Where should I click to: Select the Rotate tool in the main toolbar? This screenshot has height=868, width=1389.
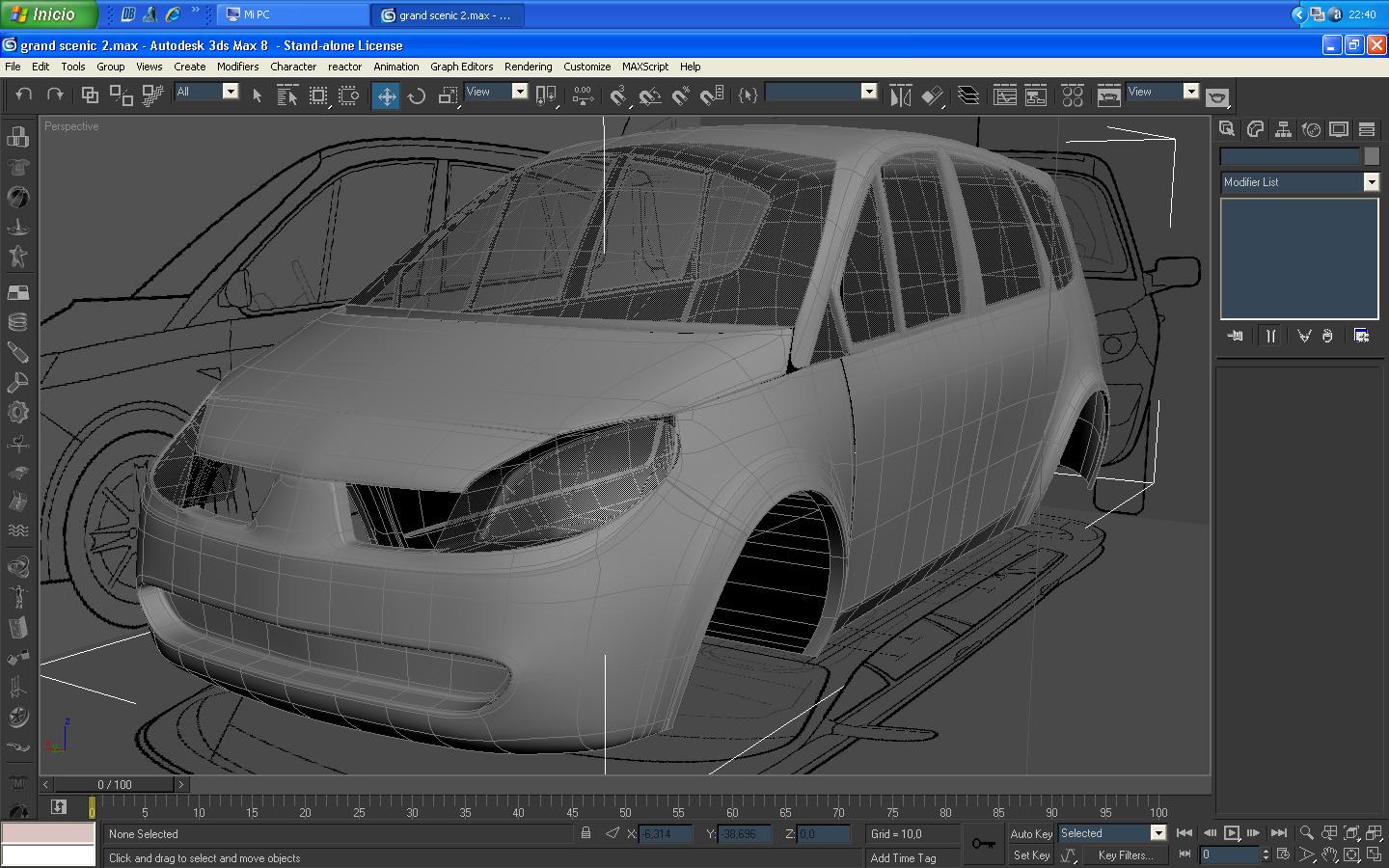[x=417, y=95]
